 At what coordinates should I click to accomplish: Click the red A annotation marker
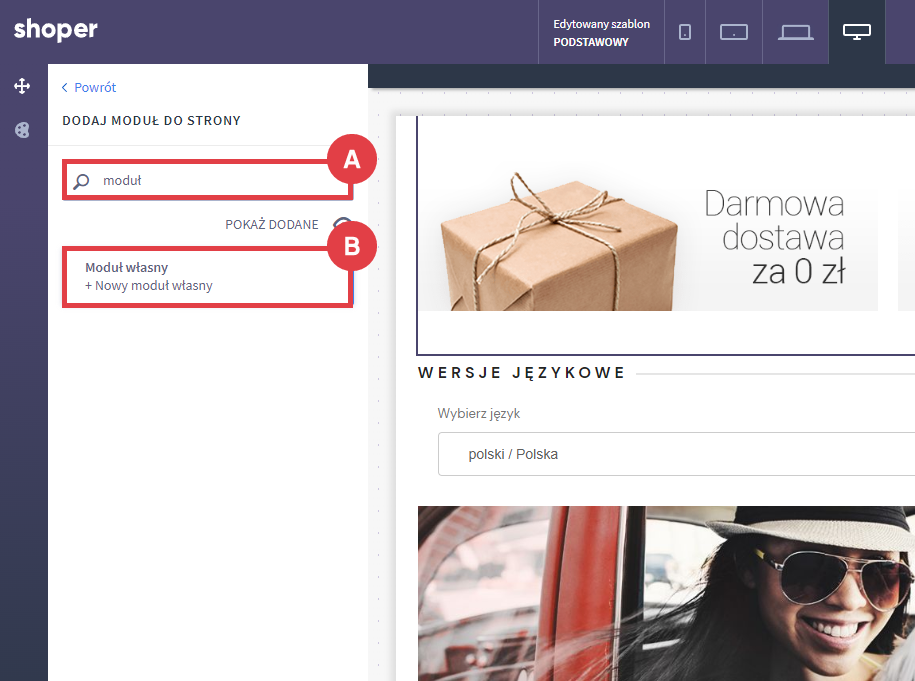coord(351,160)
